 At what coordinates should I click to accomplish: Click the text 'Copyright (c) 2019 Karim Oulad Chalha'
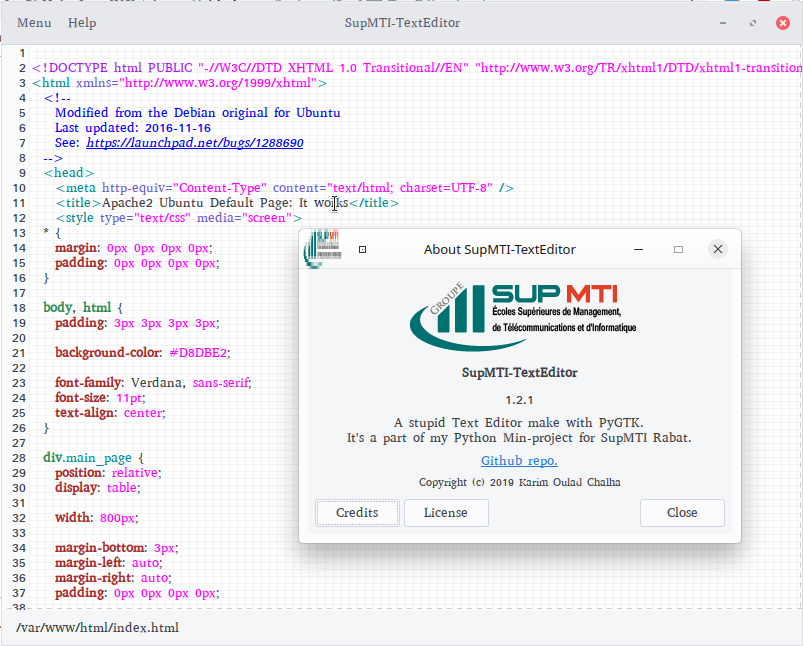pyautogui.click(x=519, y=483)
